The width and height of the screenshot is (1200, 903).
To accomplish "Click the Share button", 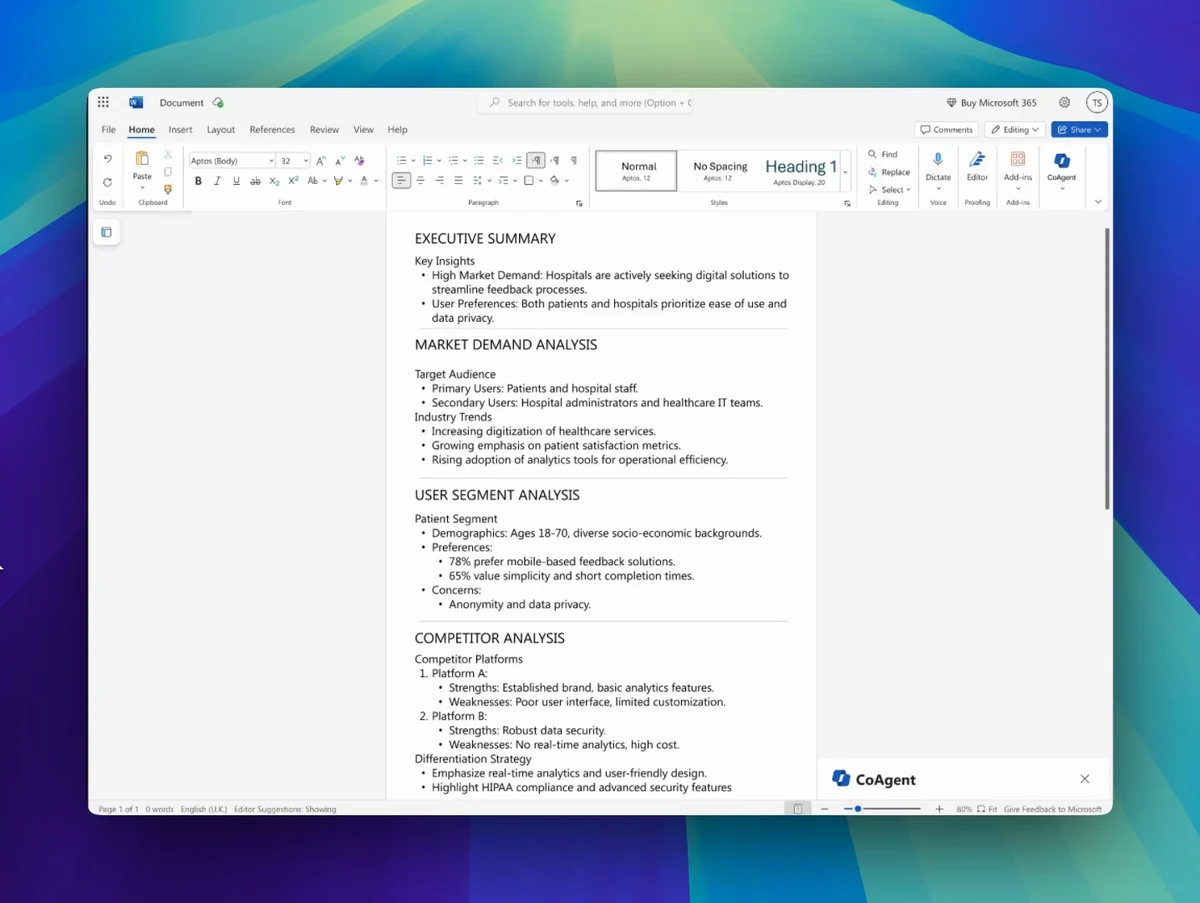I will coord(1079,129).
